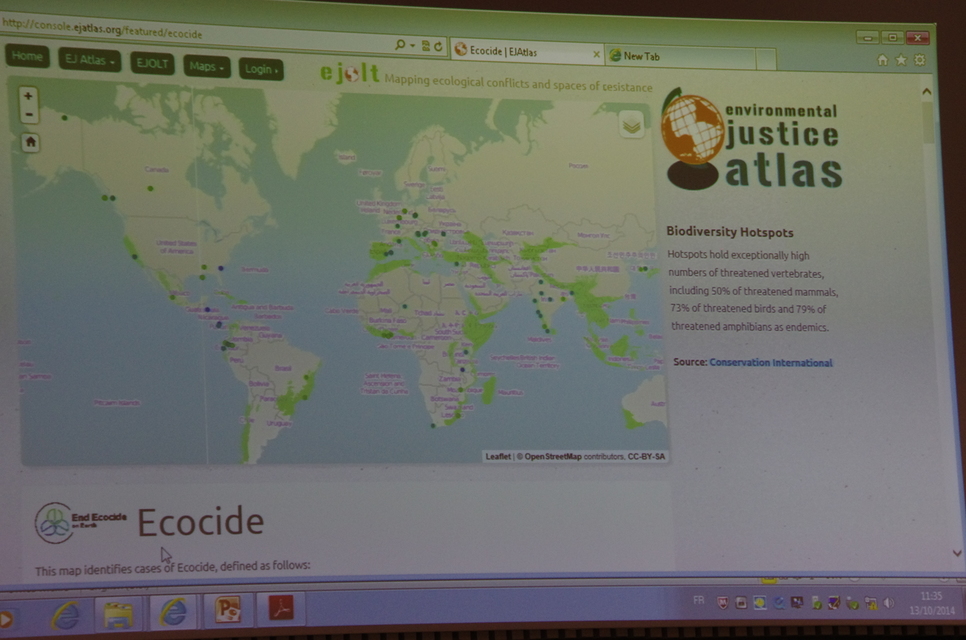
Task: Open the Login menu
Action: (261, 69)
